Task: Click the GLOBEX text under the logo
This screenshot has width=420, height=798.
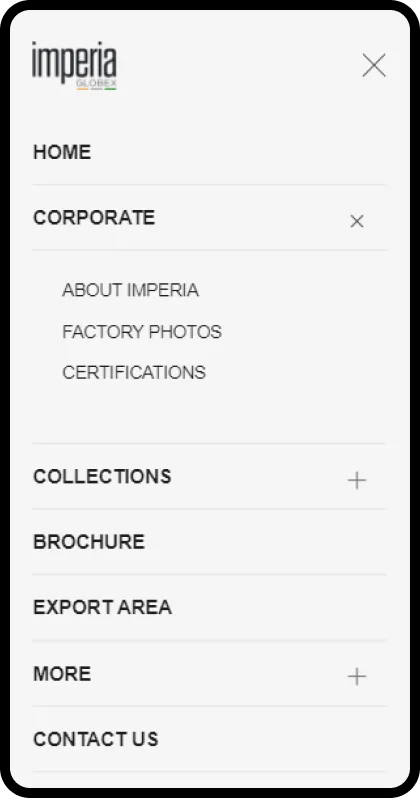Action: coord(96,82)
